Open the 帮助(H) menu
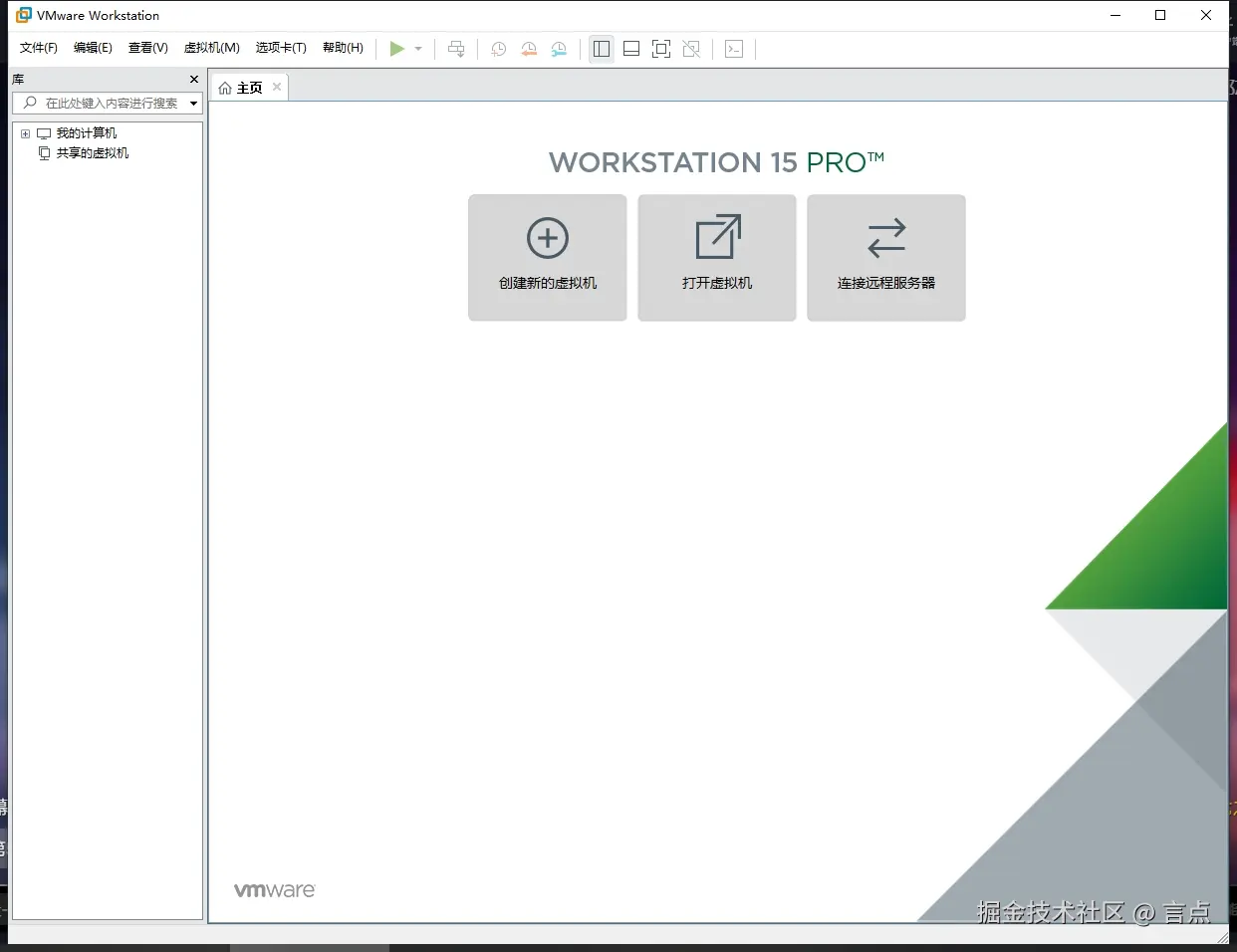The width and height of the screenshot is (1237, 952). pos(343,48)
